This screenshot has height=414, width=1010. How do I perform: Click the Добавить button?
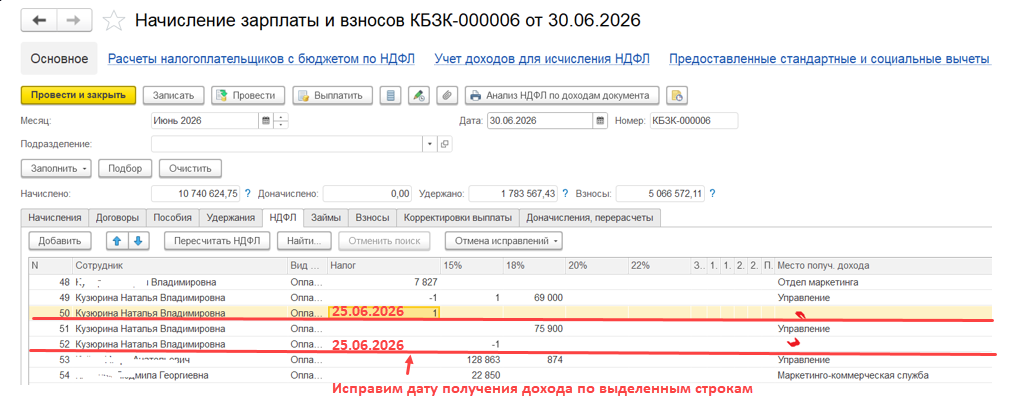pyautogui.click(x=59, y=241)
